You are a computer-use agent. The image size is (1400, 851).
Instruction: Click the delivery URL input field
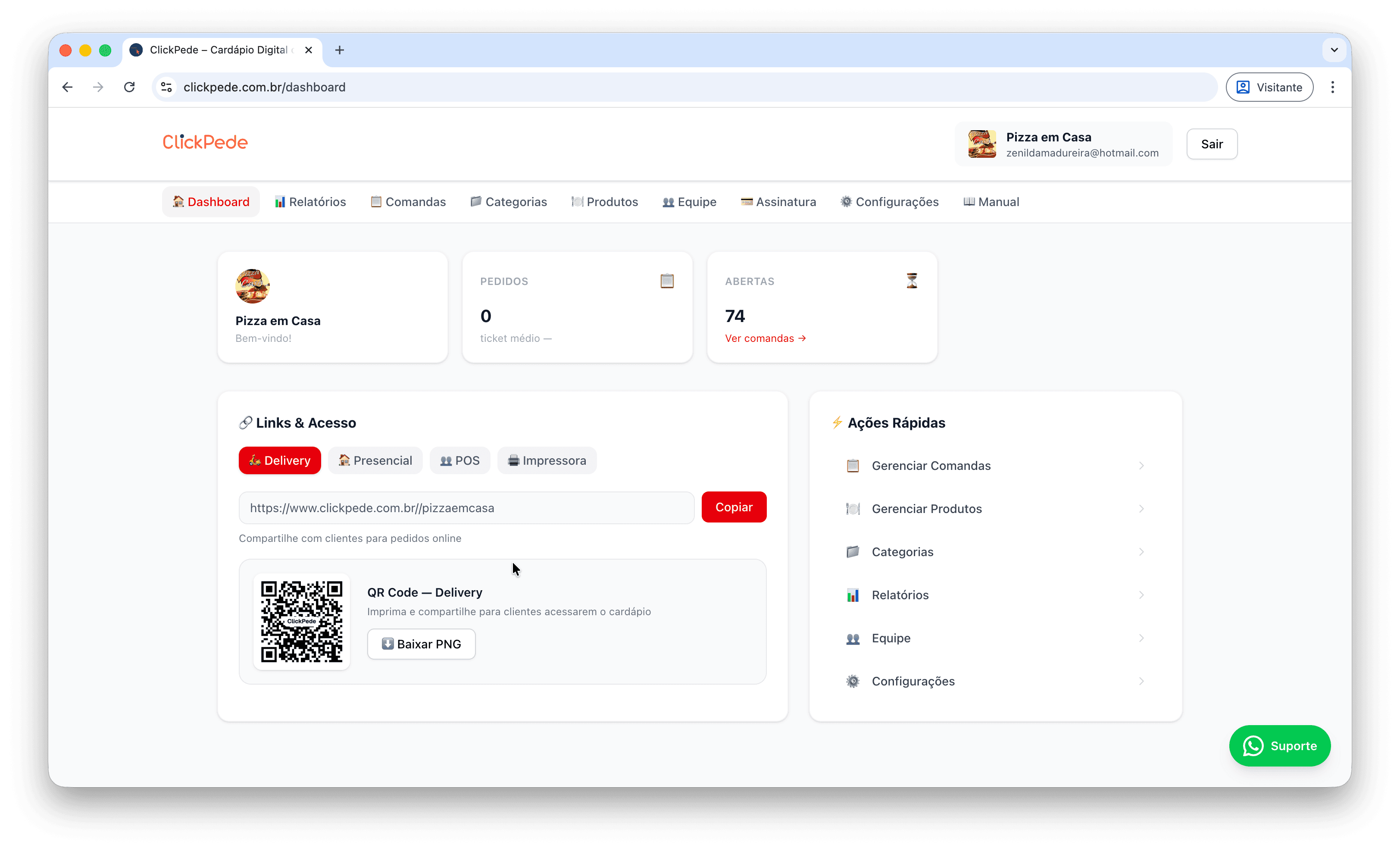466,508
